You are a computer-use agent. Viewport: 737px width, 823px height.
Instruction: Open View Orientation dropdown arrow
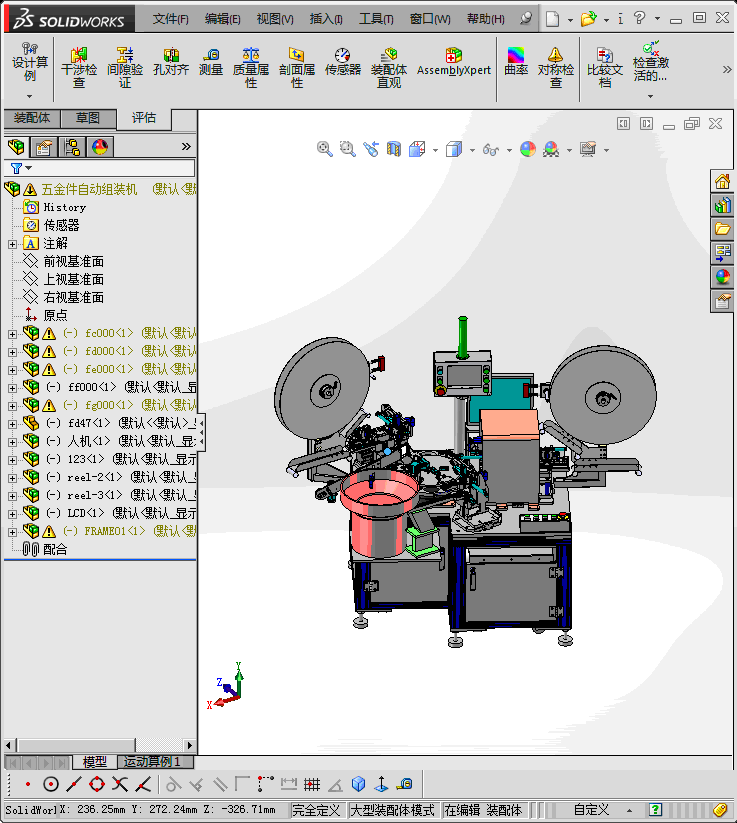click(x=435, y=150)
